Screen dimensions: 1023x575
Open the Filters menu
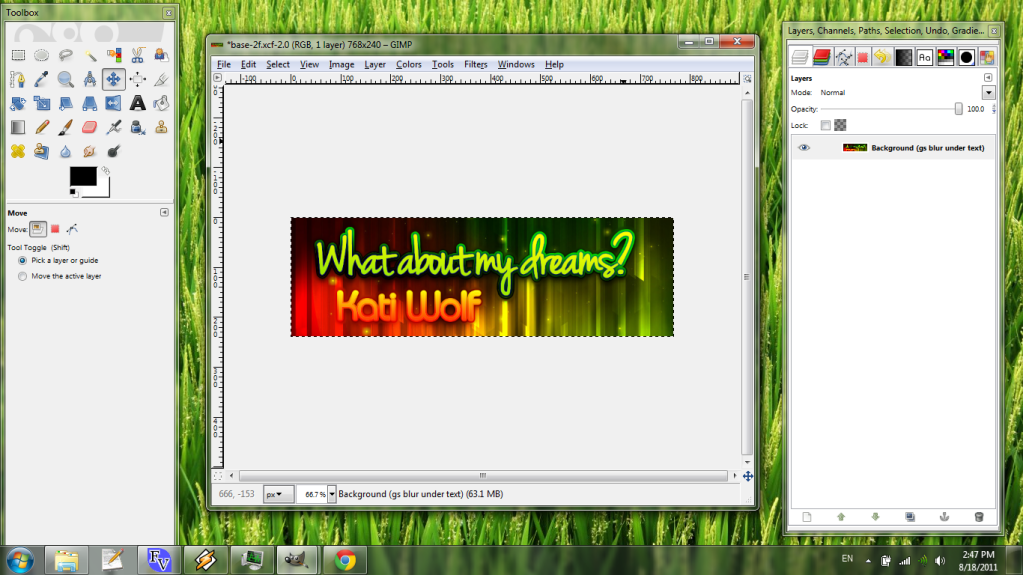tap(476, 64)
